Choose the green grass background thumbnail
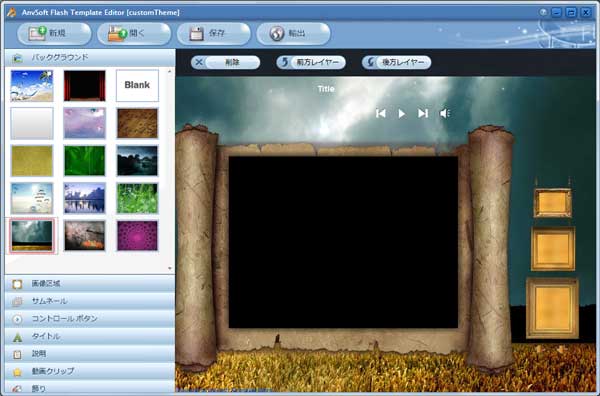Screen dimensions: 600x396 tap(137, 198)
